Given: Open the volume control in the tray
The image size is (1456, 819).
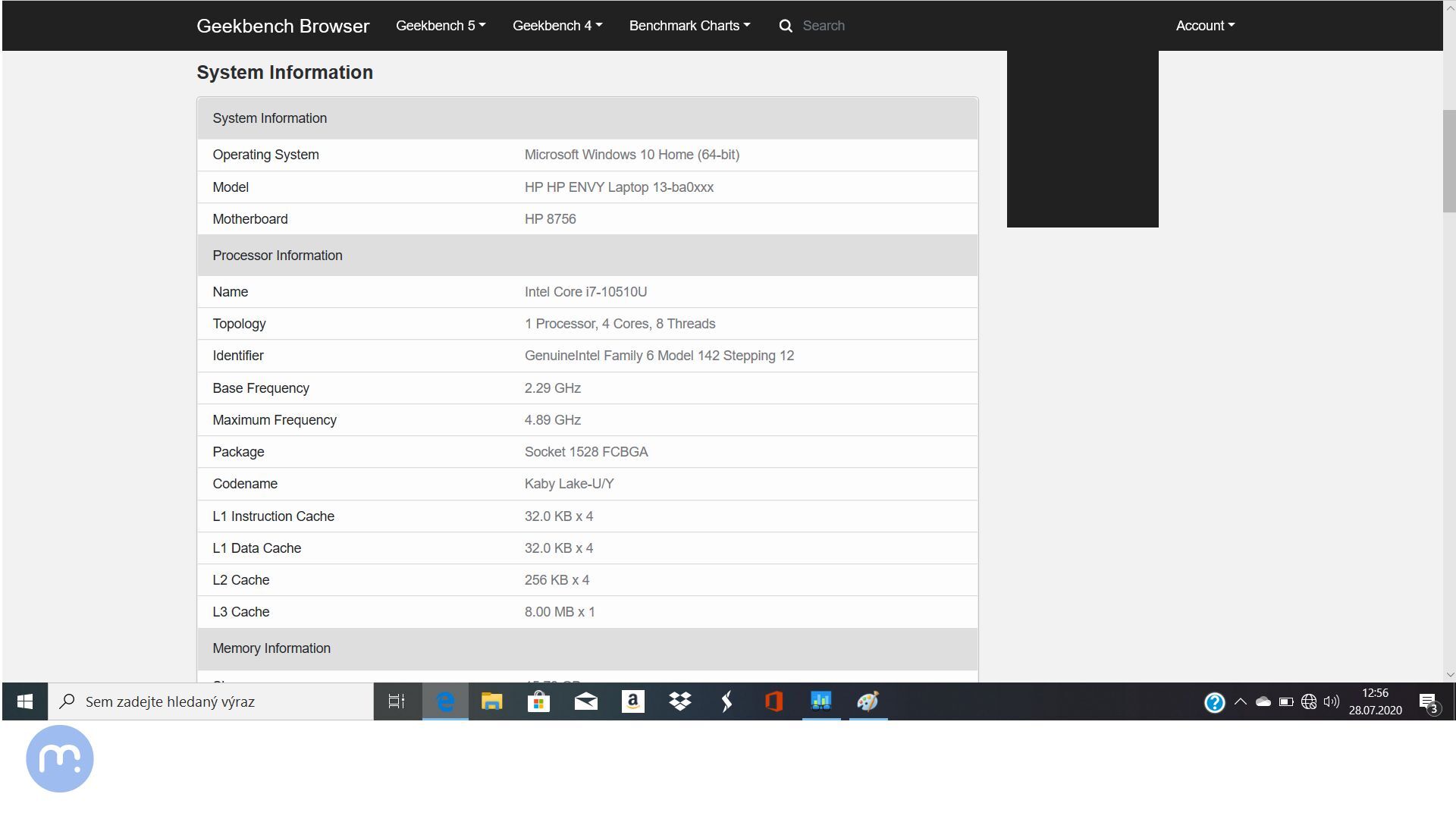Looking at the screenshot, I should pos(1332,701).
